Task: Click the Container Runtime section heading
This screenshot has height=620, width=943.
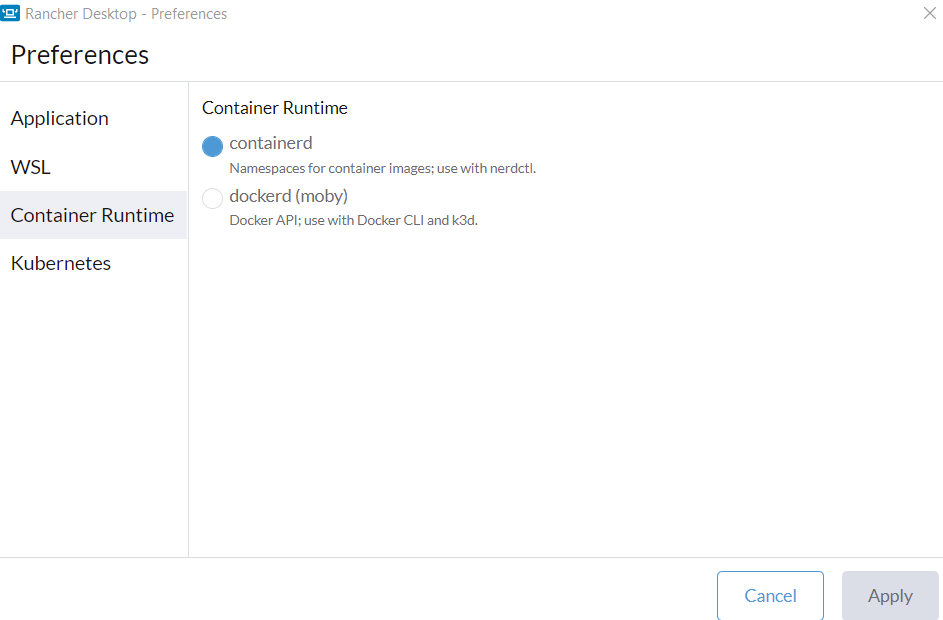Action: coord(275,107)
